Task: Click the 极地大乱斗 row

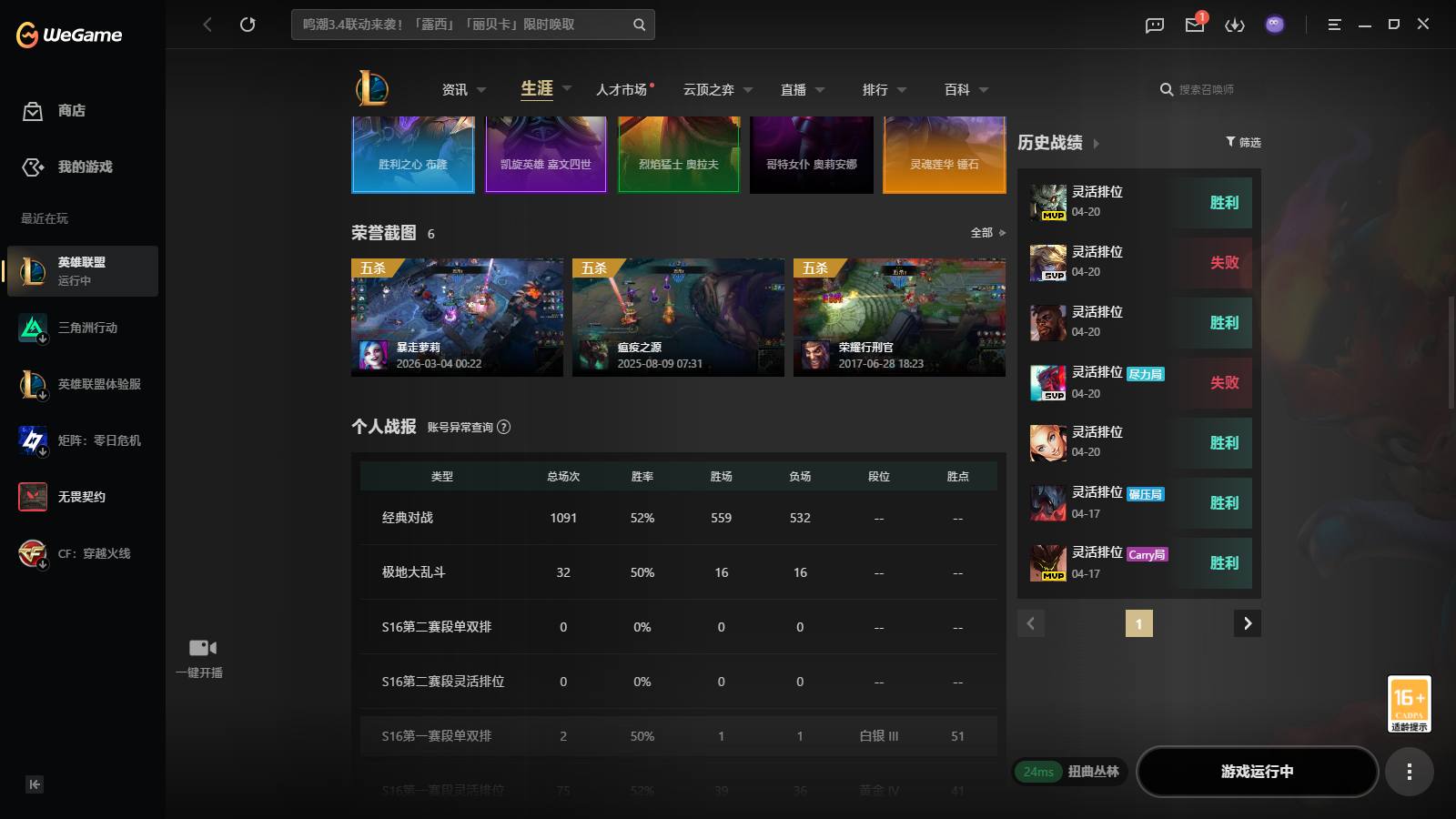Action: coord(679,572)
